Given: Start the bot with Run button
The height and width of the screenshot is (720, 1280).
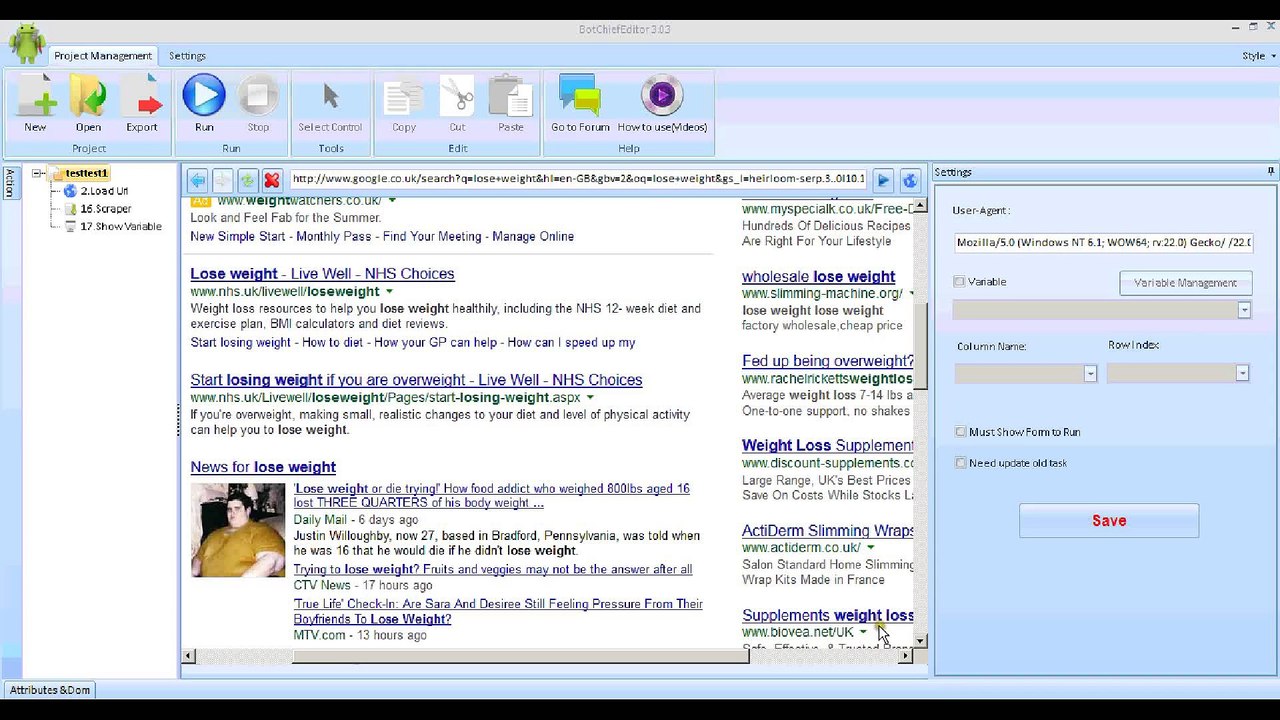Looking at the screenshot, I should (x=204, y=103).
